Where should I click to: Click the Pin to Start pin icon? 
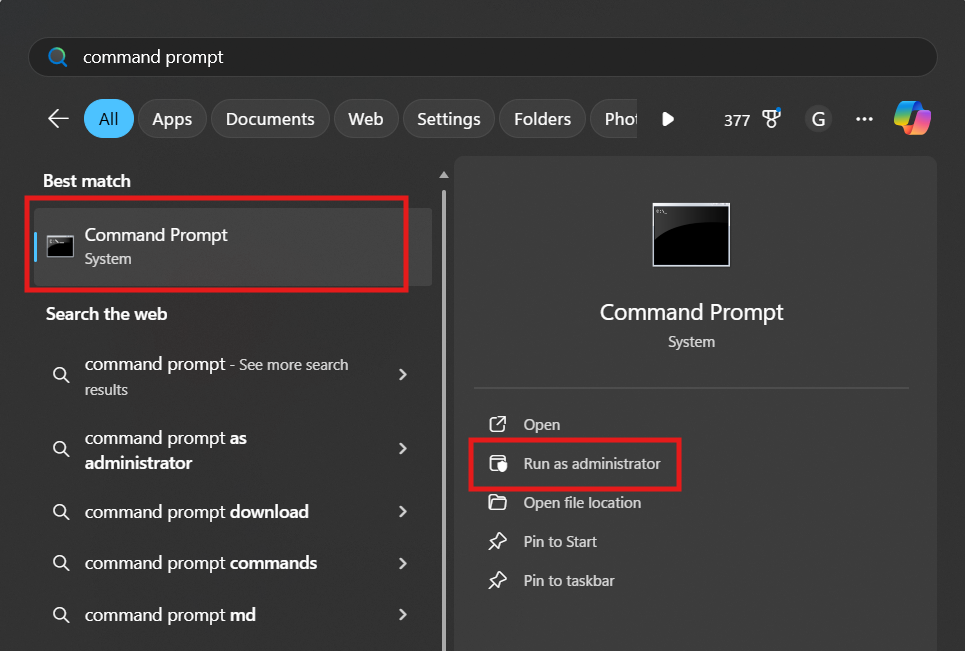(497, 541)
